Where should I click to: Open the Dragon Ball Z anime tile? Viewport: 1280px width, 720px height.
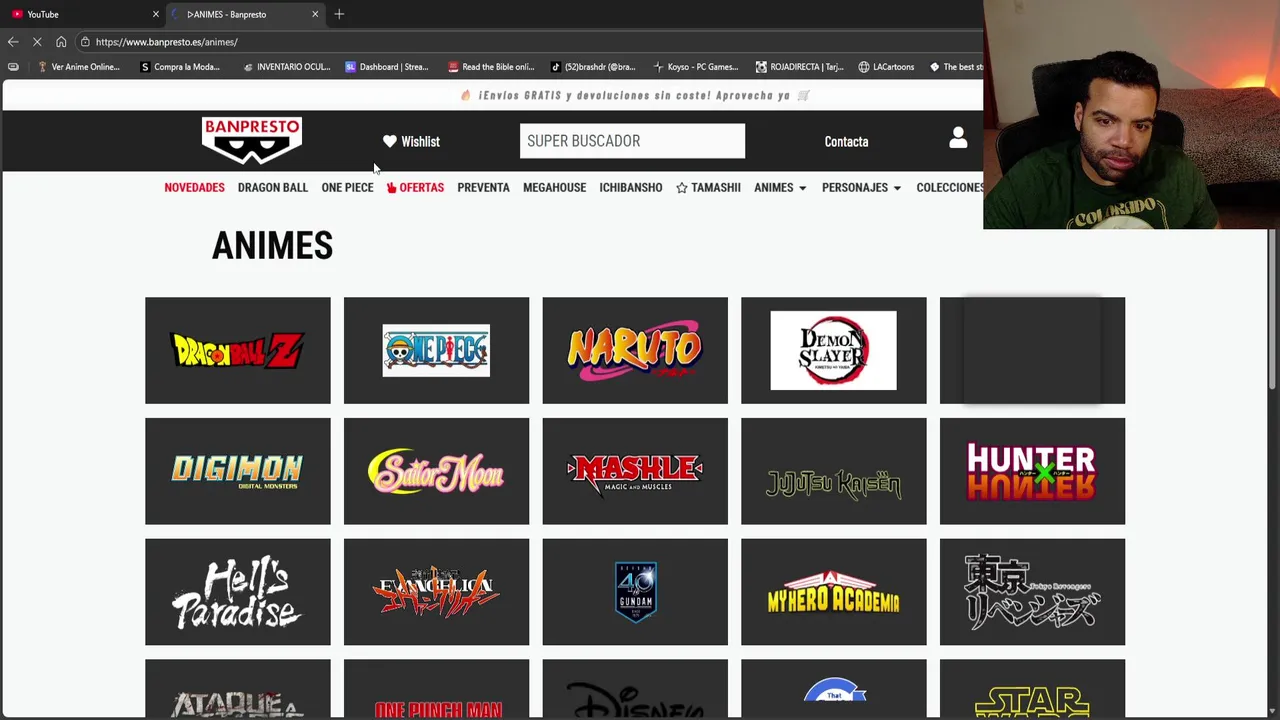click(x=238, y=350)
